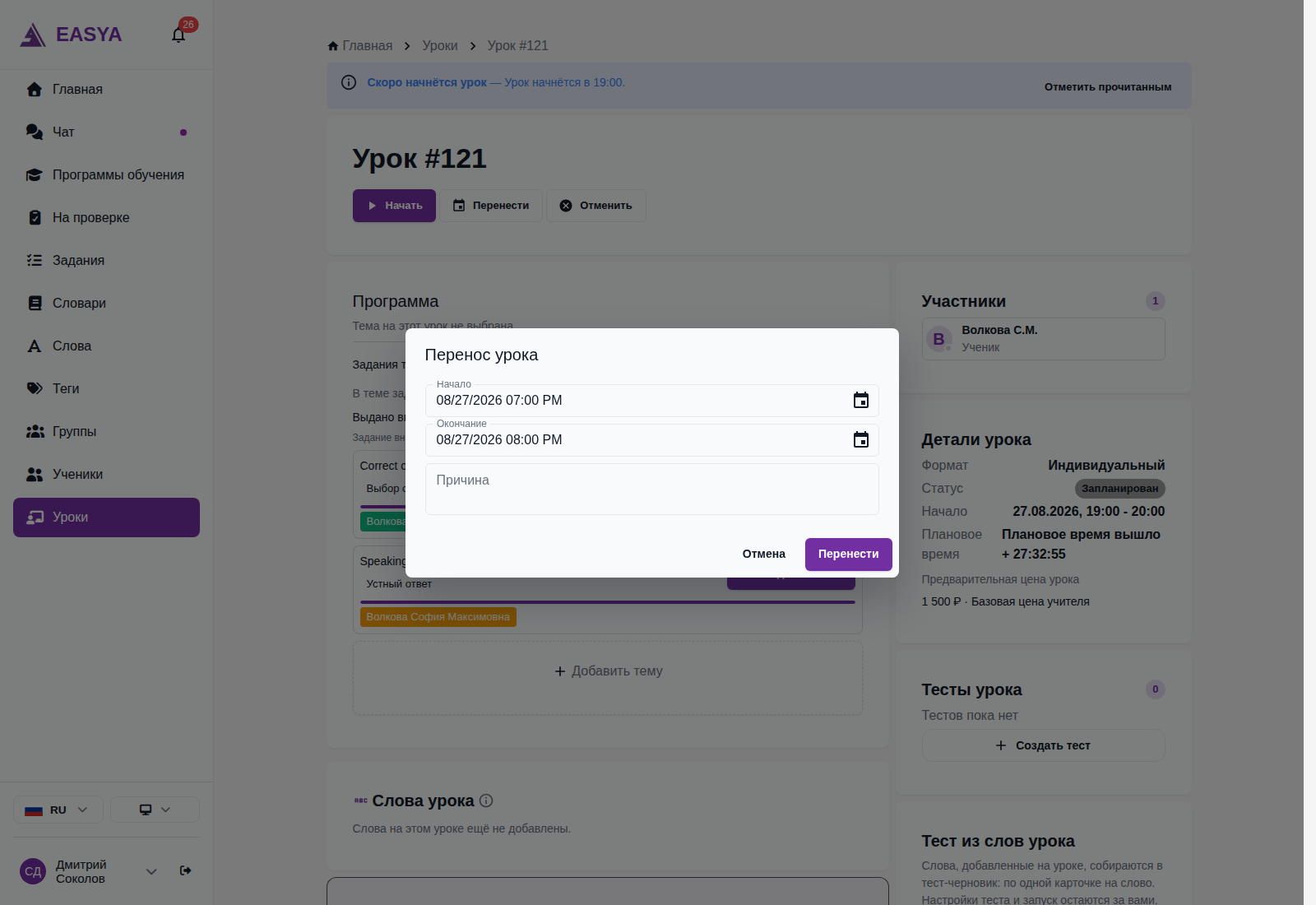The width and height of the screenshot is (1316, 905).
Task: Open Ученики in the sidebar
Action: [x=106, y=474]
